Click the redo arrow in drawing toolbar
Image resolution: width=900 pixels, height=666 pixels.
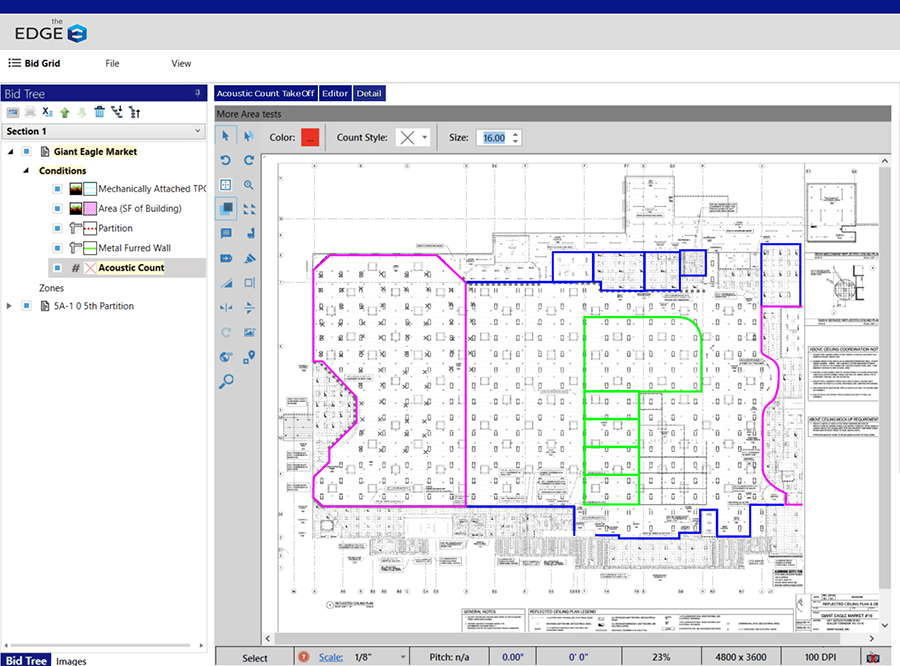coord(249,160)
